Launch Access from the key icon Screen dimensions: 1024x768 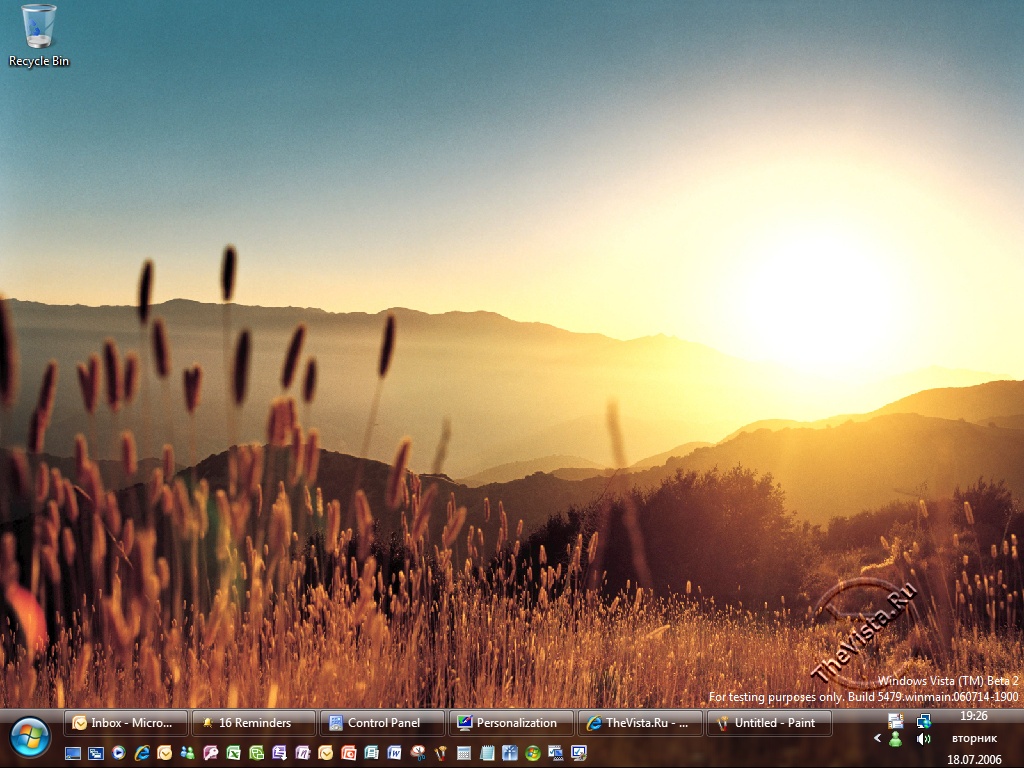pos(211,753)
